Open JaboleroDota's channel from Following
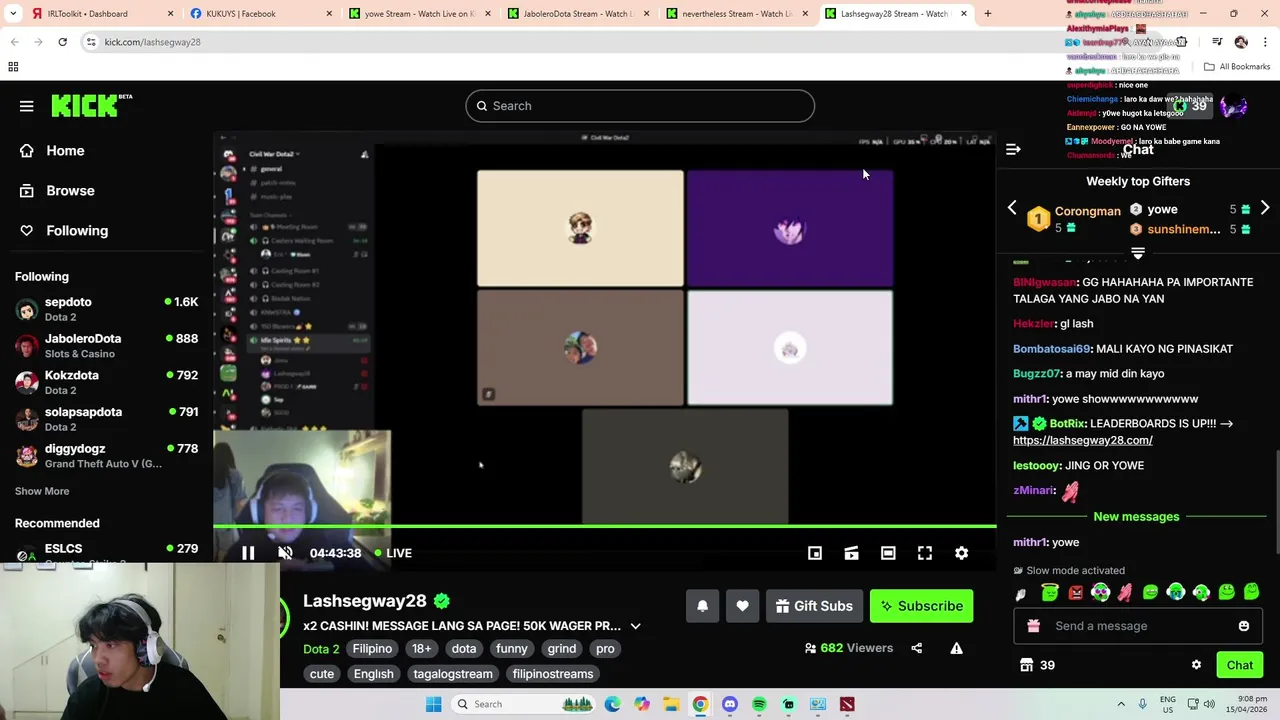 [106, 346]
